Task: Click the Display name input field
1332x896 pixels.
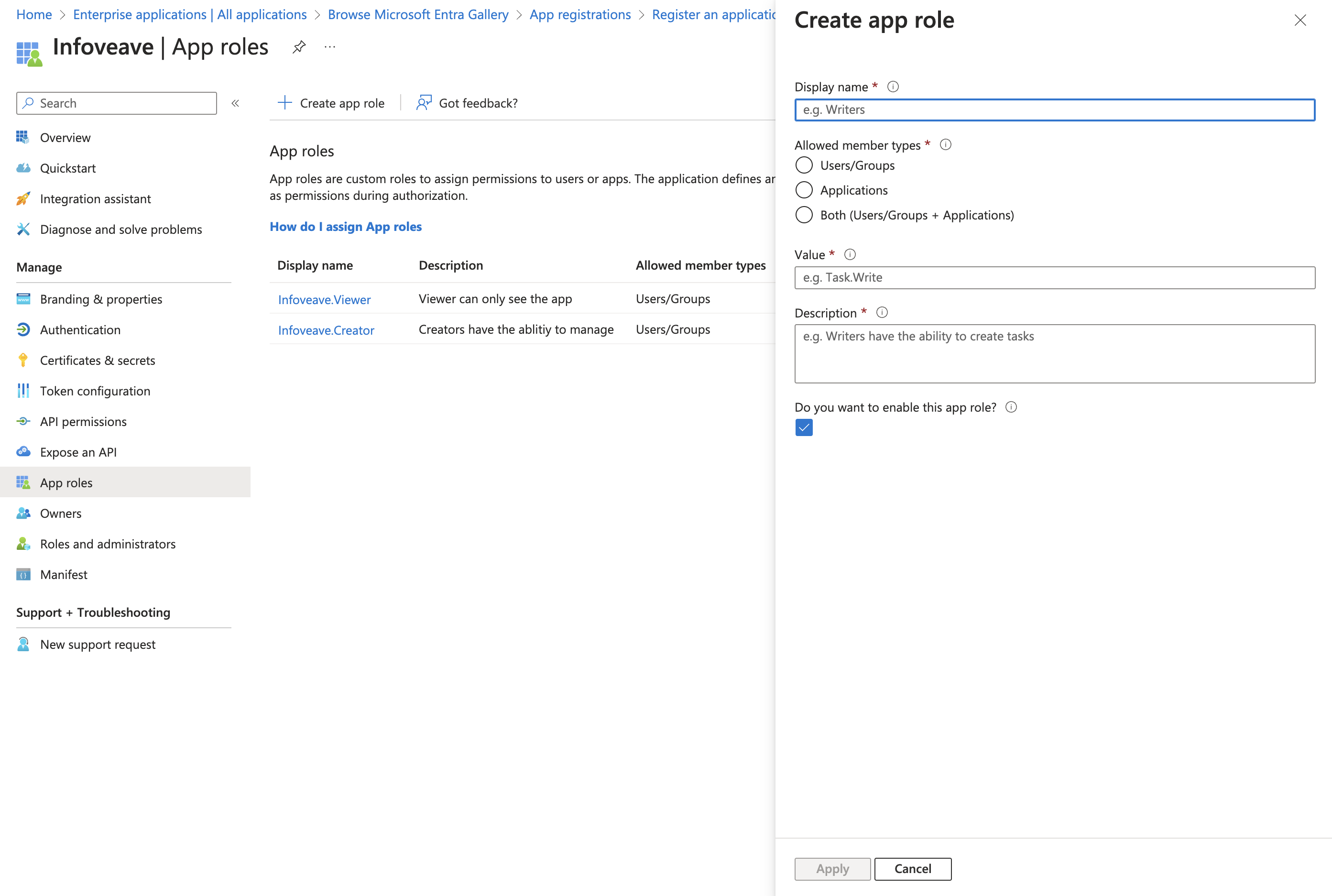Action: 1054,109
